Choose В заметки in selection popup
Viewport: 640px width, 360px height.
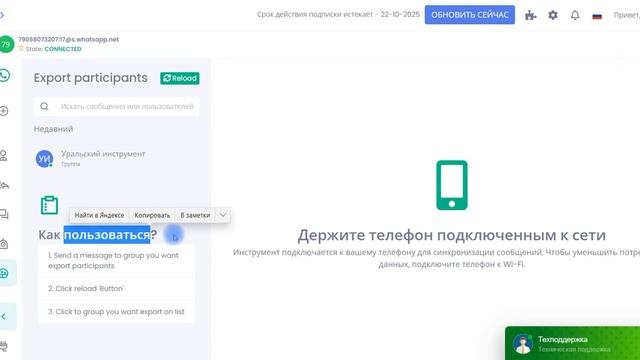195,215
